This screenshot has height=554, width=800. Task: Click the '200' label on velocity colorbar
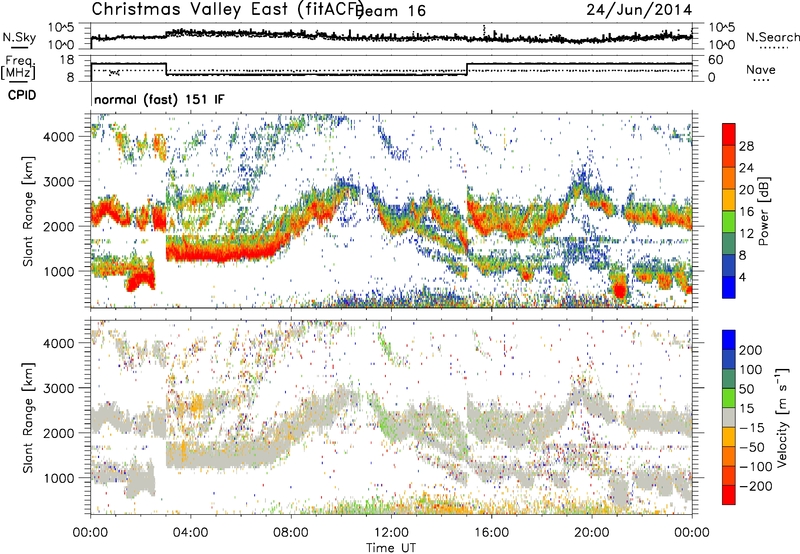(751, 350)
